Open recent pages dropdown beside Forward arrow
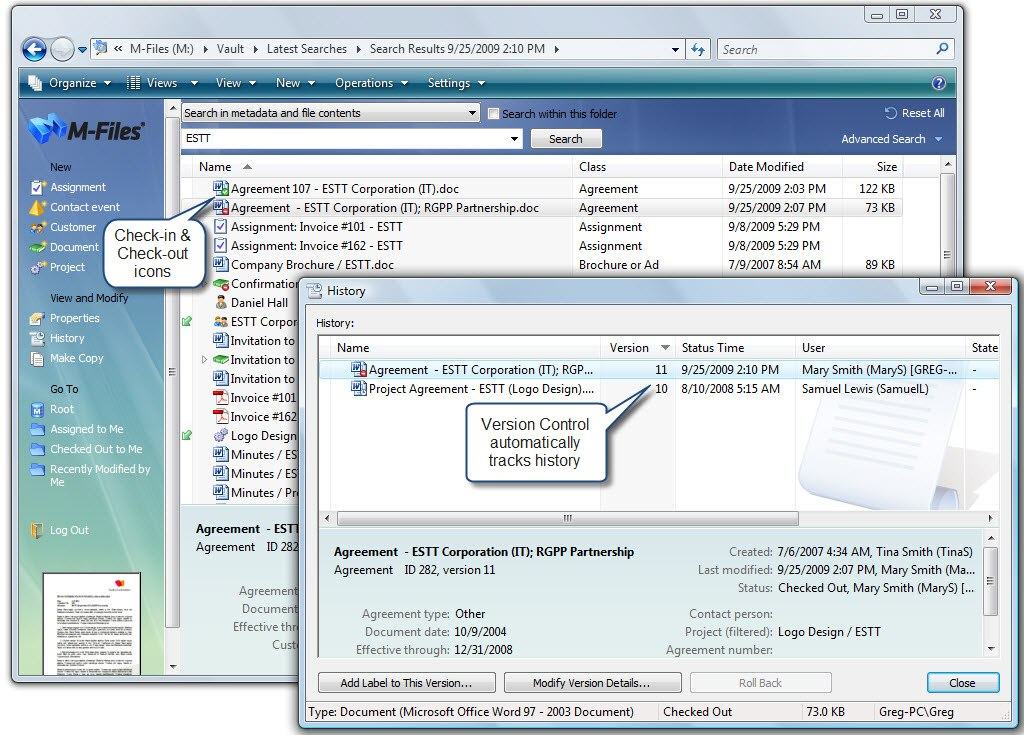 (82, 50)
